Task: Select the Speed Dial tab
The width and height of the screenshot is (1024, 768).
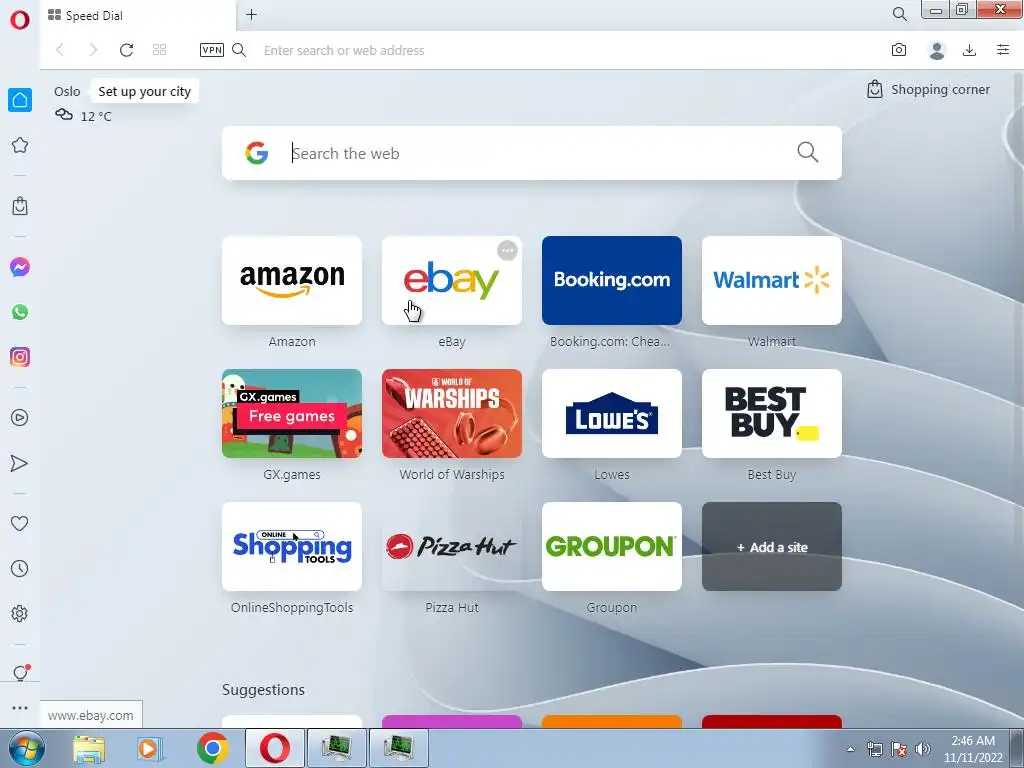Action: (137, 15)
